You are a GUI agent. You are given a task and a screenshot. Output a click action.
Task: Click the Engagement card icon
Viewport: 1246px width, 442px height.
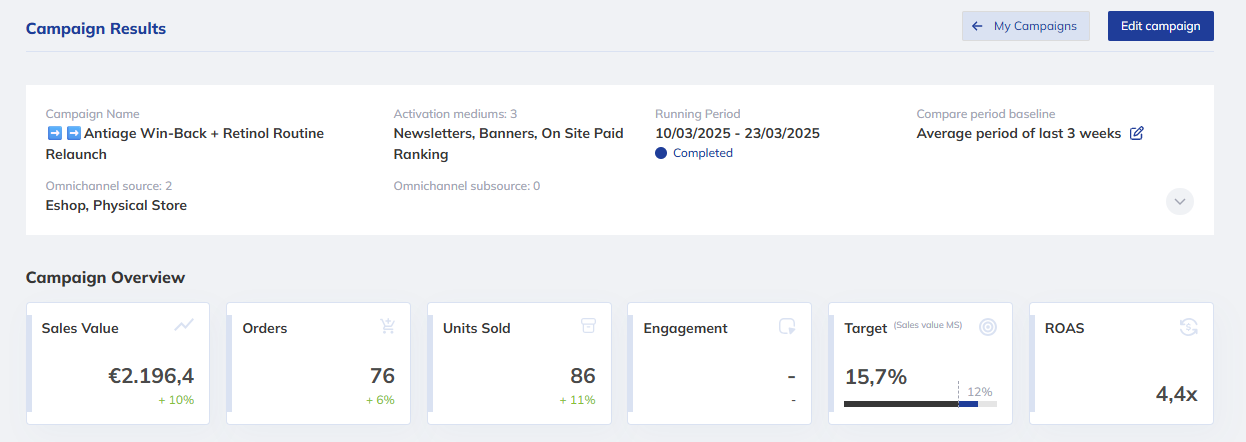pos(788,327)
